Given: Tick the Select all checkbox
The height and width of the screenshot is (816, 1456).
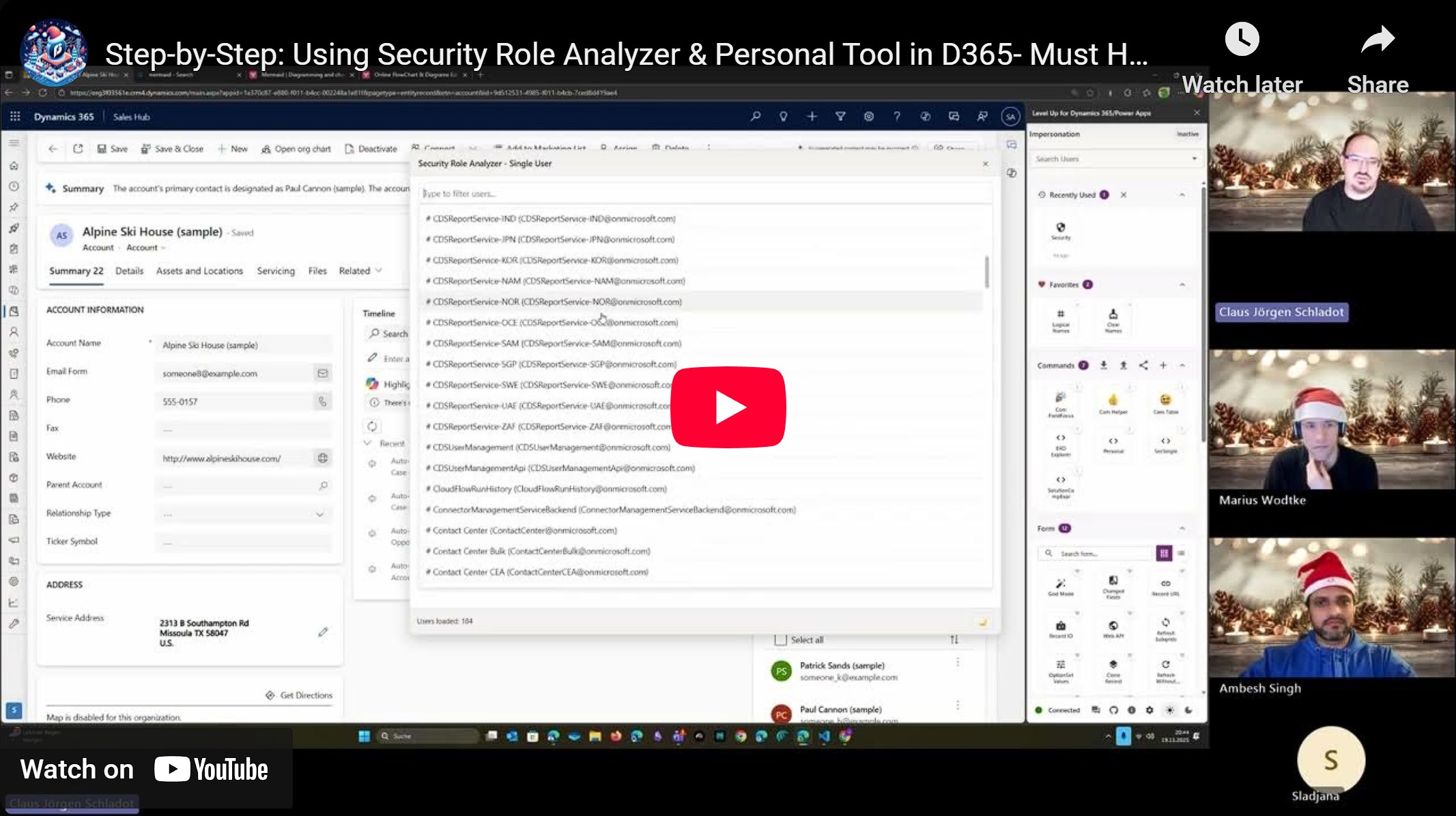Looking at the screenshot, I should click(x=781, y=639).
